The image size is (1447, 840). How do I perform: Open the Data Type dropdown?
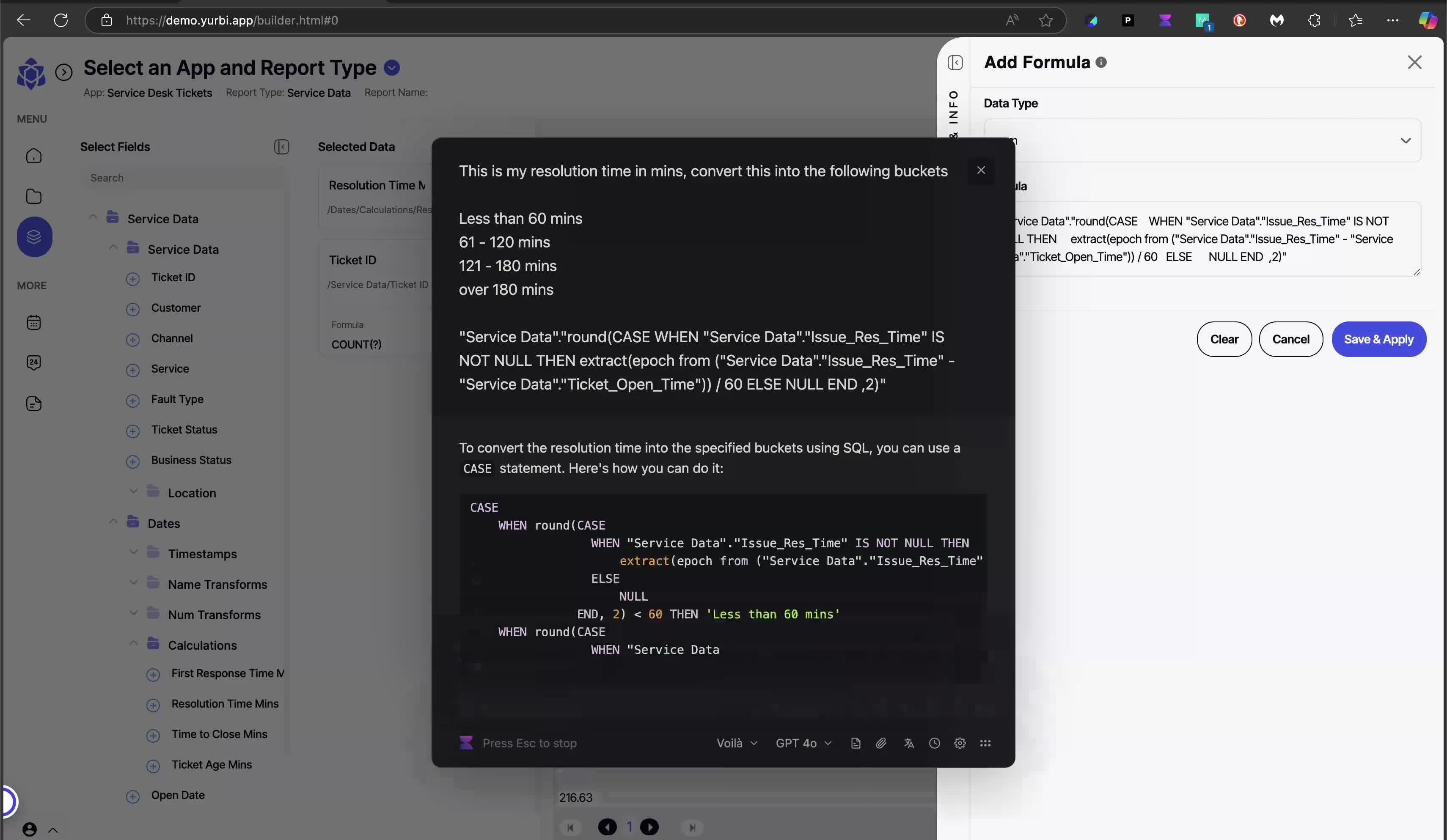[x=1202, y=141]
